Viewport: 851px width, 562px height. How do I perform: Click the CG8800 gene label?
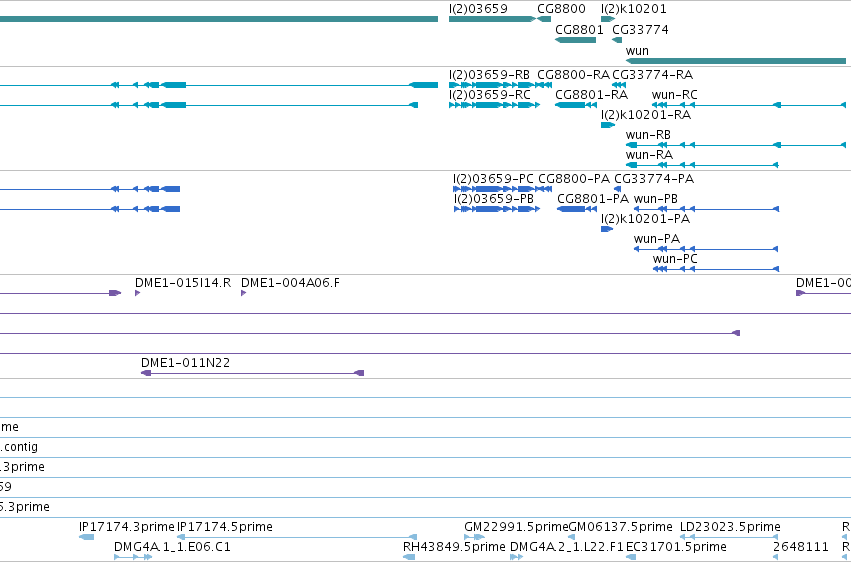click(x=561, y=9)
